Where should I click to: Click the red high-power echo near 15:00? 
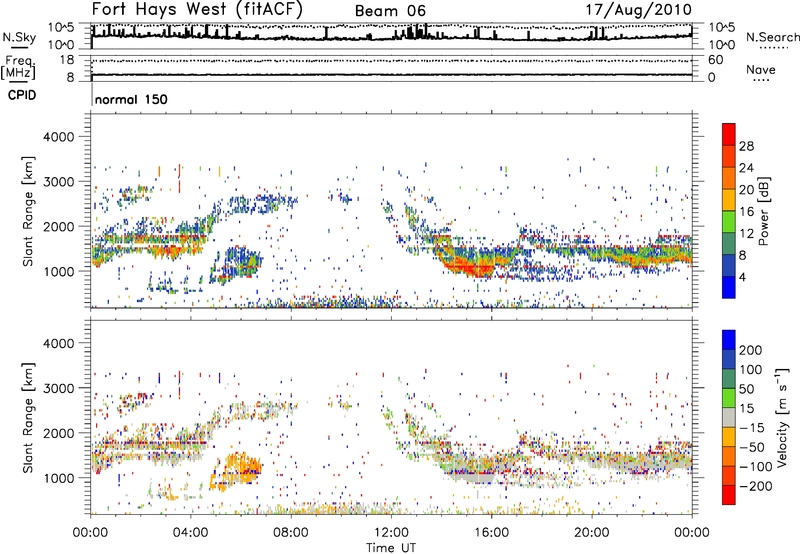pos(470,266)
